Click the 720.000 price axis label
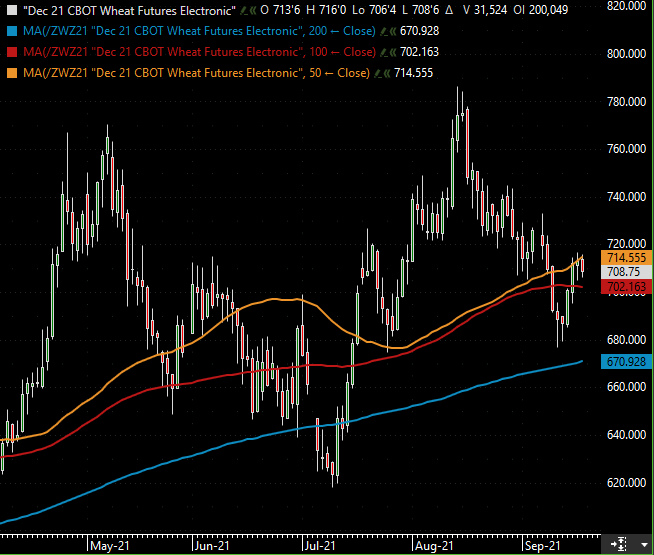The image size is (654, 555). [626, 244]
